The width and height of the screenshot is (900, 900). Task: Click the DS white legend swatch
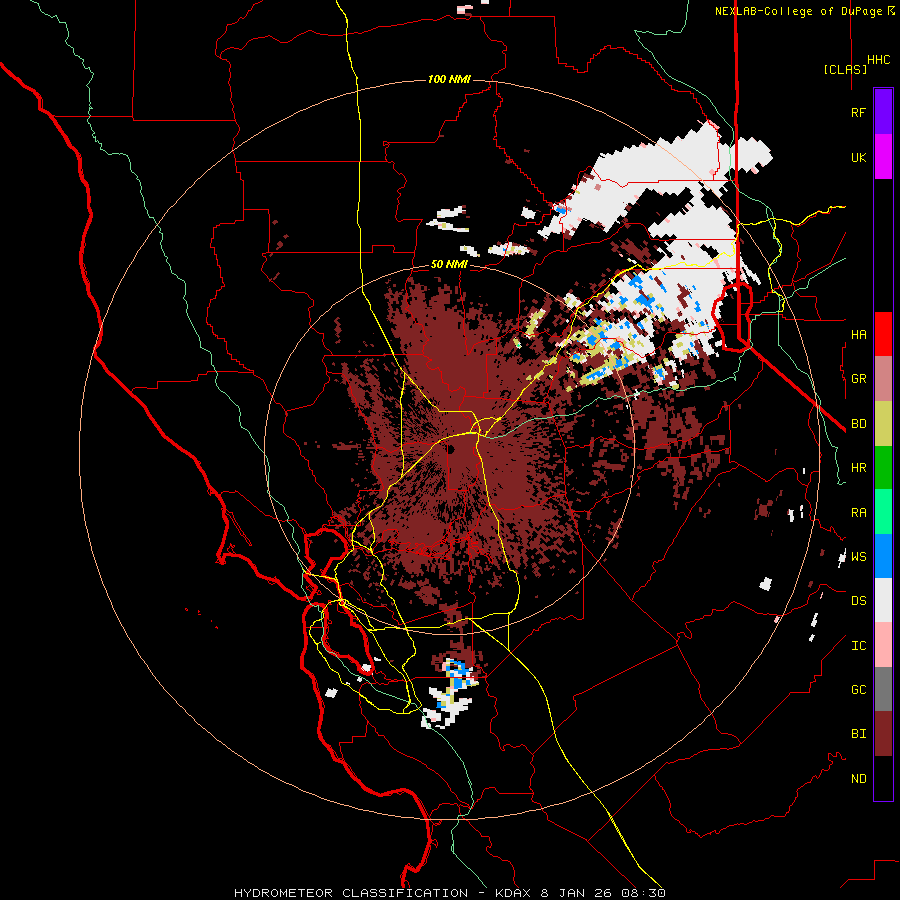[x=883, y=600]
